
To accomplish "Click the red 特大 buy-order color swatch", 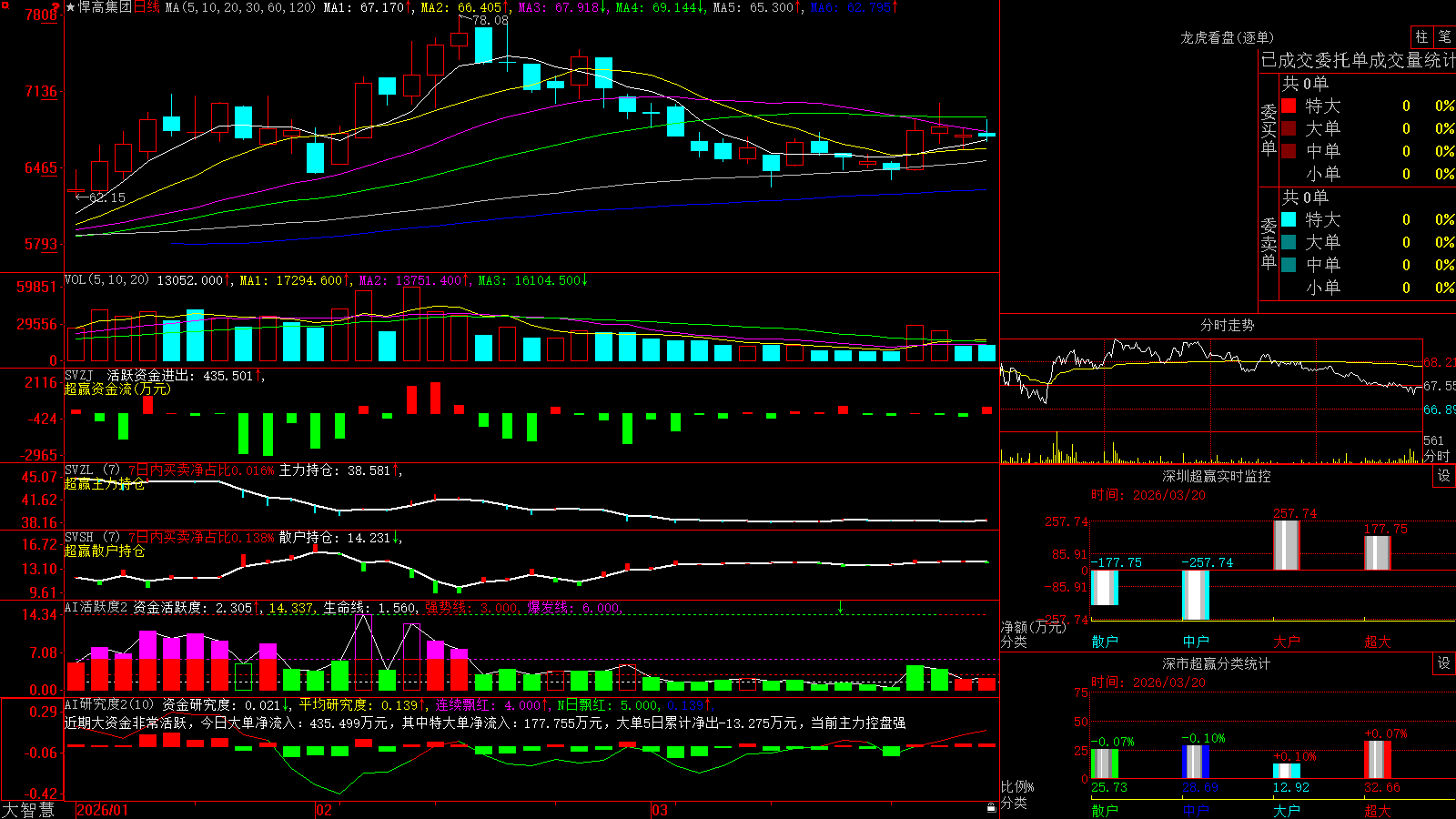I will tap(1289, 106).
